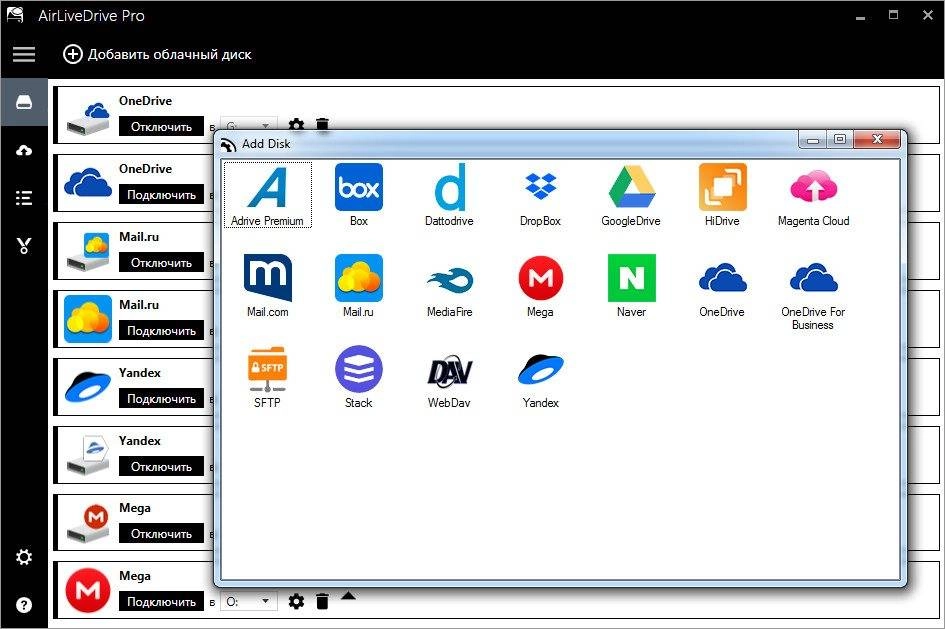Connect the first Yandex with Подключить
This screenshot has width=945, height=629.
point(162,399)
